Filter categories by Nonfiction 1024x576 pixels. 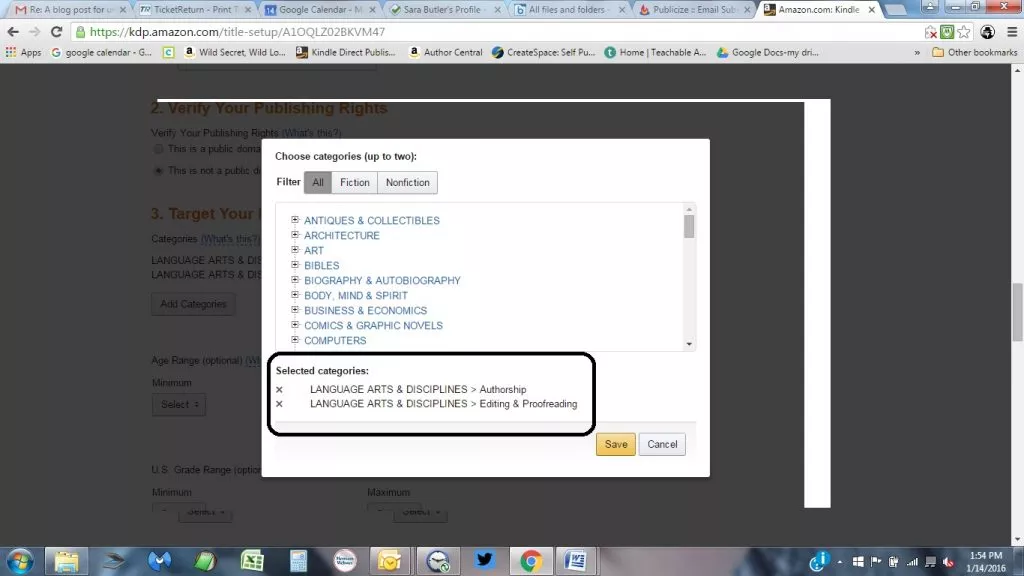[407, 182]
